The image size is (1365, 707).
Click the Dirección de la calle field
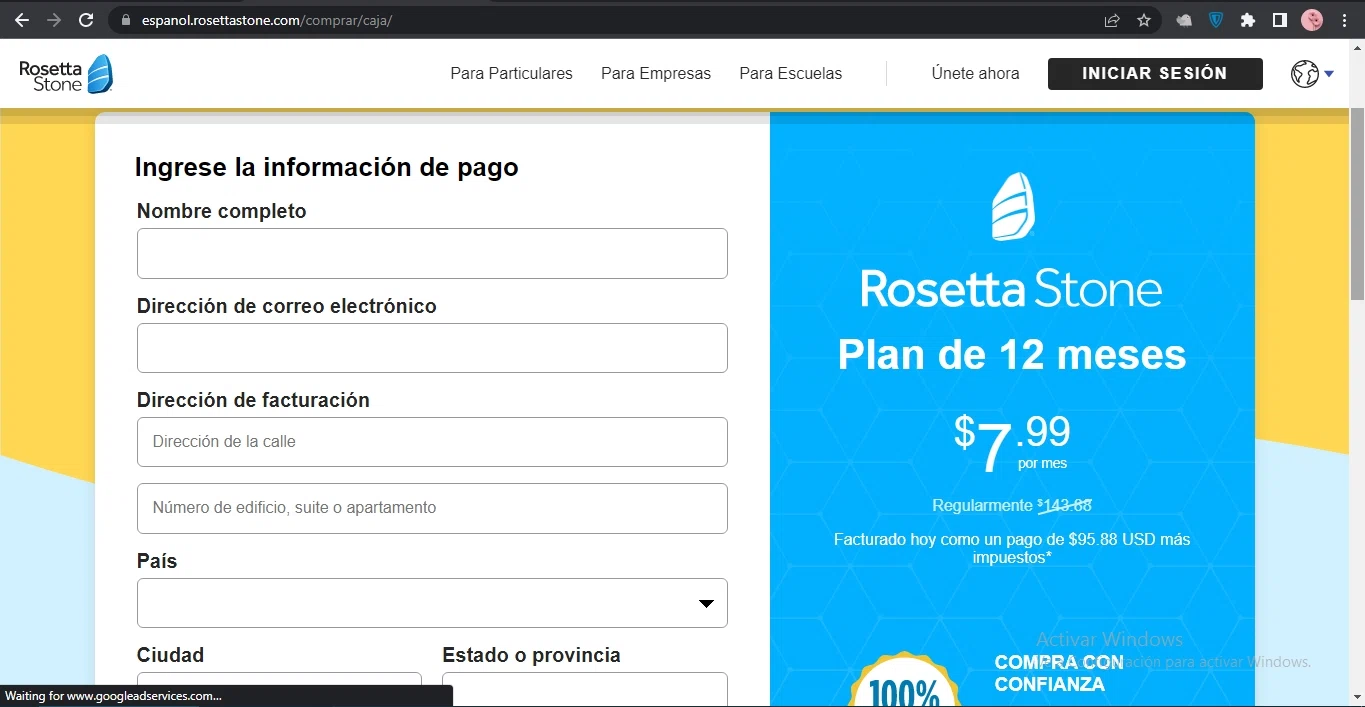432,442
